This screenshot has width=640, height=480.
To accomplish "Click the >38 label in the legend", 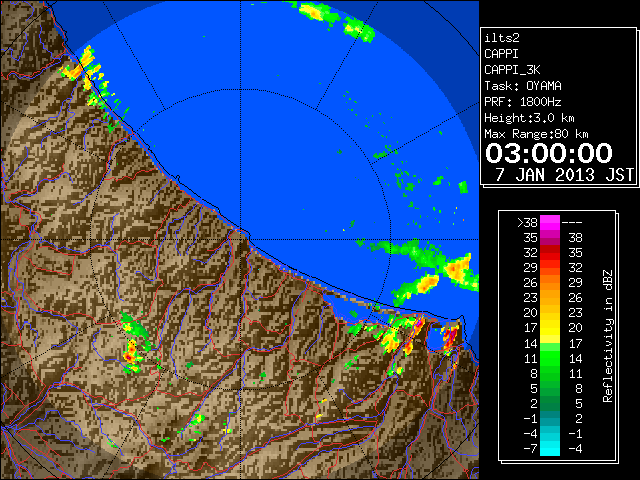I will click(x=527, y=222).
